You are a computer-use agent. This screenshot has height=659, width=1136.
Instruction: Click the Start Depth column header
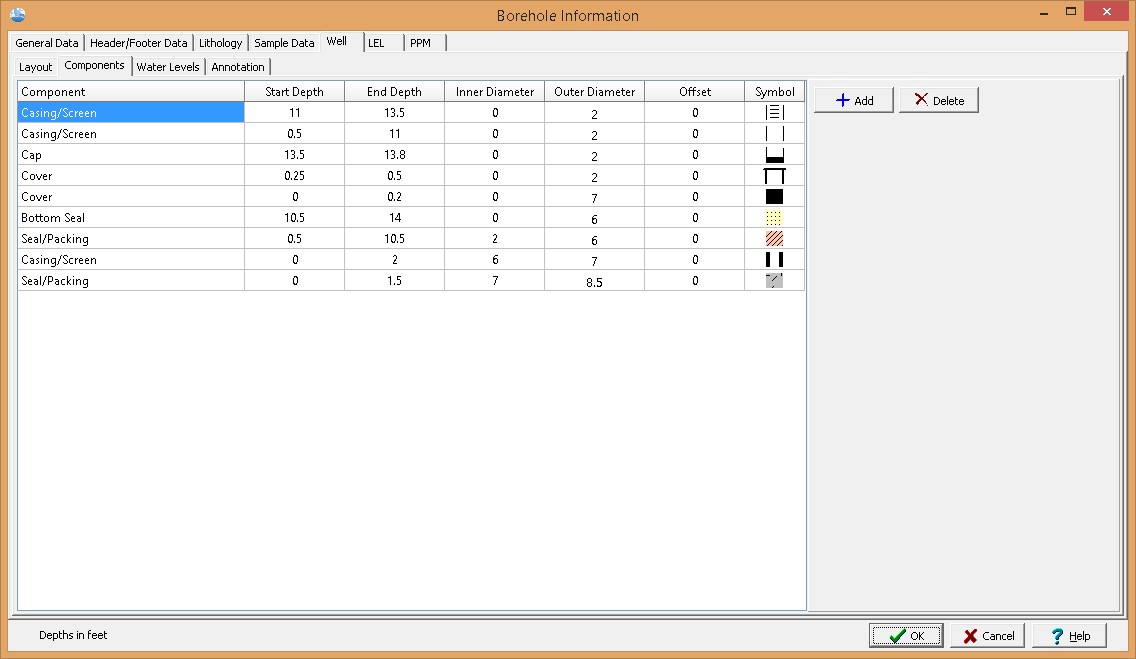pos(294,92)
